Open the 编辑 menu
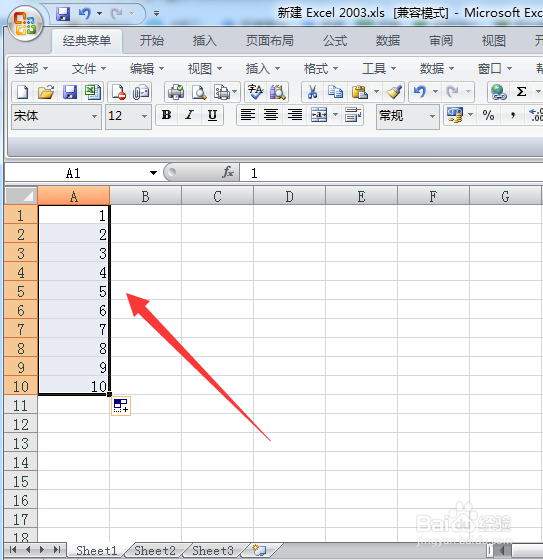The width and height of the screenshot is (543, 560). tap(146, 68)
